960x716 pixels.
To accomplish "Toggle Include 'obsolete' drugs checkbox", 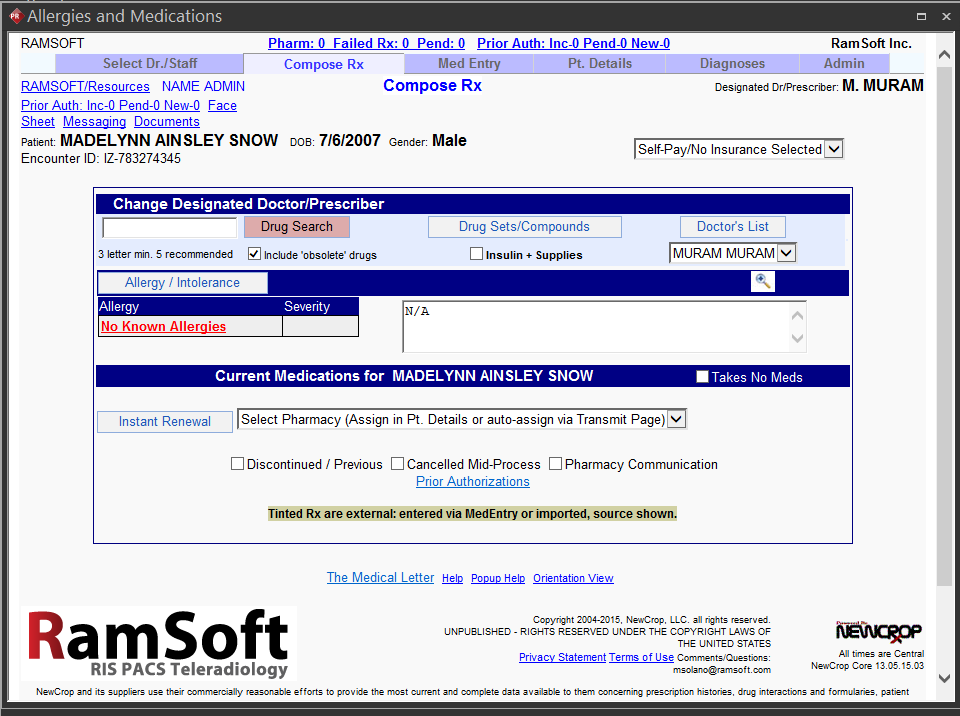I will tap(254, 254).
